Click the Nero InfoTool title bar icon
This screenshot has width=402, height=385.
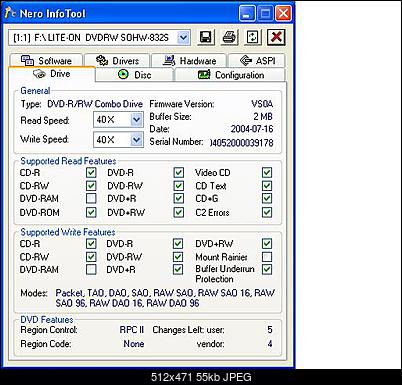coord(11,13)
